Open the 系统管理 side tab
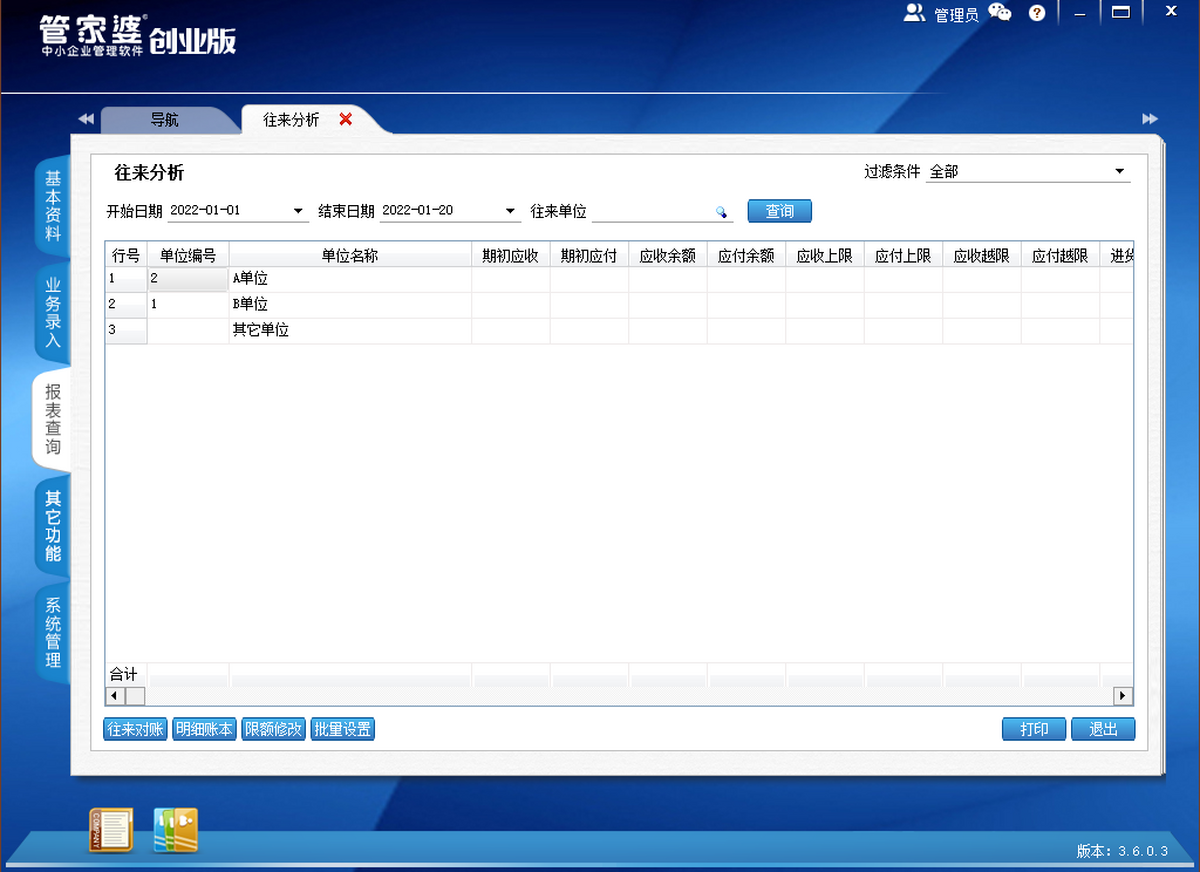The image size is (1200, 872). [53, 633]
